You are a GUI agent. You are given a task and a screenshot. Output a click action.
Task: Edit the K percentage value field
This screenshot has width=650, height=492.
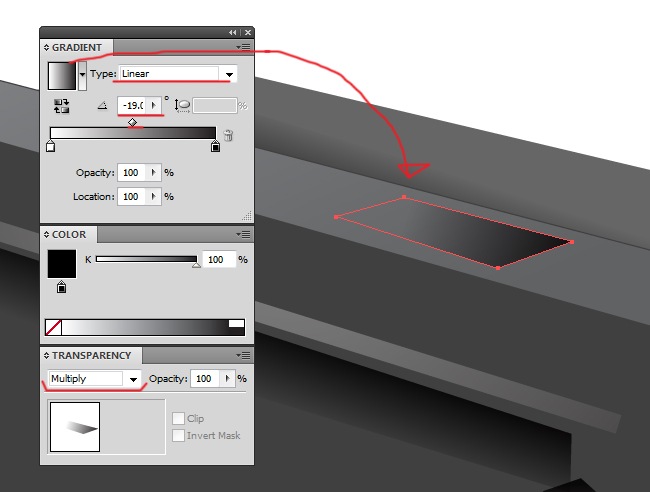(x=219, y=260)
